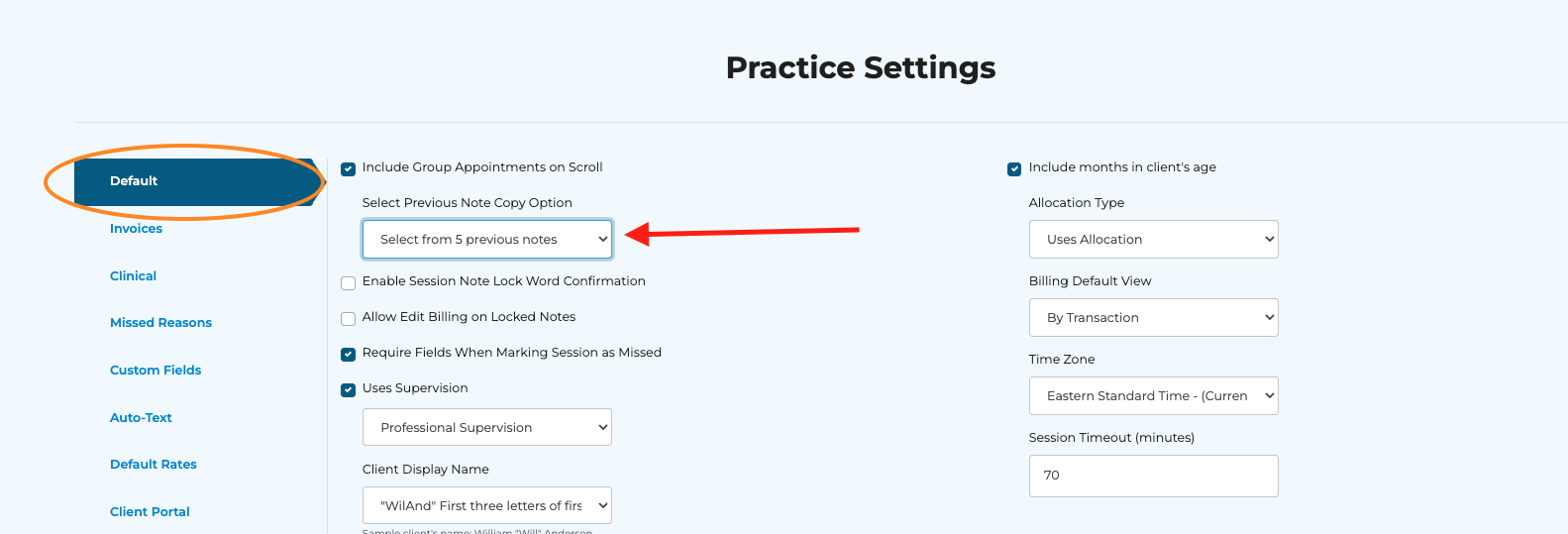Viewport: 1568px width, 534px height.
Task: Open the Allocation Type dropdown
Action: tap(1153, 240)
